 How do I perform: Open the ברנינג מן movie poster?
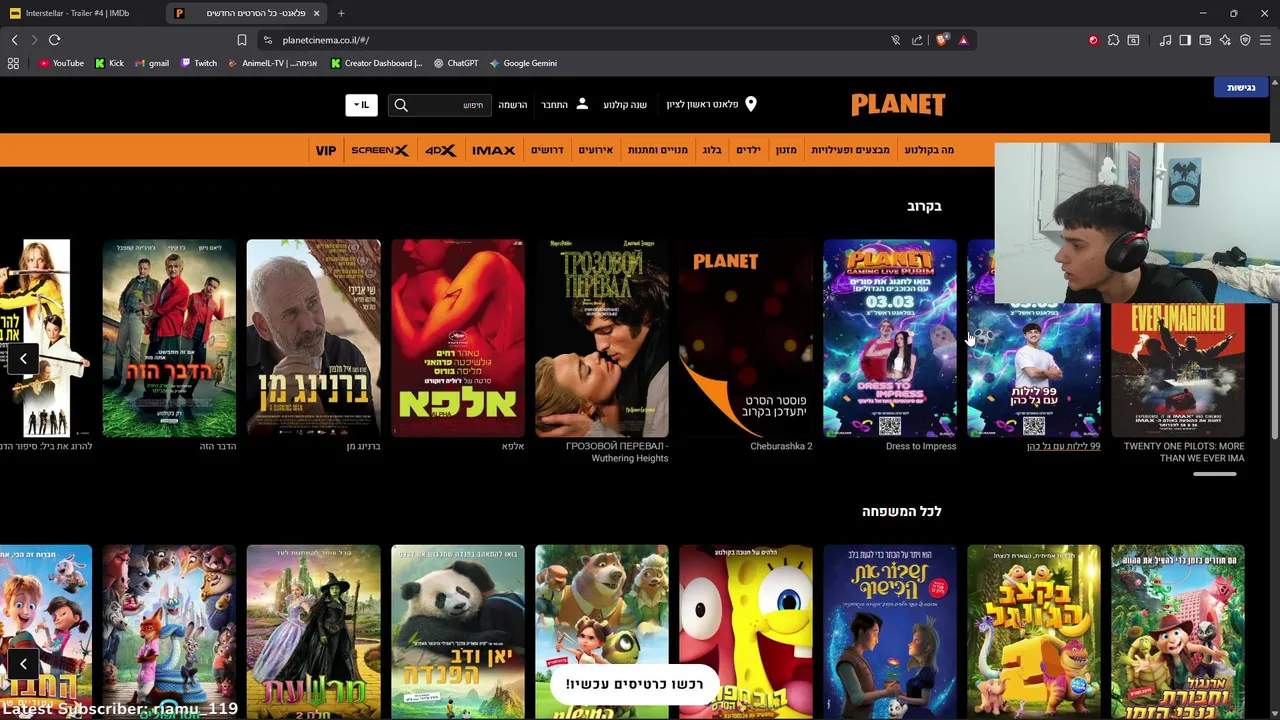(x=313, y=338)
